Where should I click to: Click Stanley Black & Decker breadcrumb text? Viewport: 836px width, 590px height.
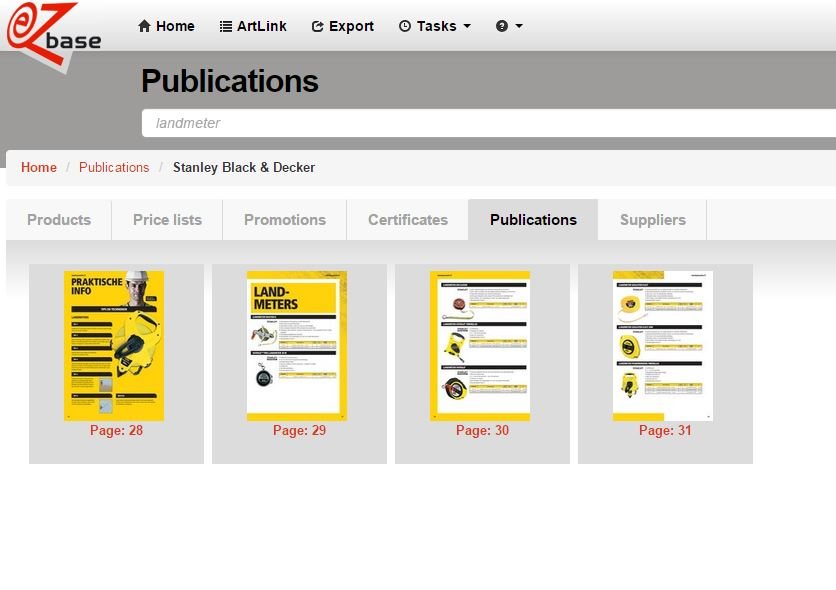click(x=244, y=167)
